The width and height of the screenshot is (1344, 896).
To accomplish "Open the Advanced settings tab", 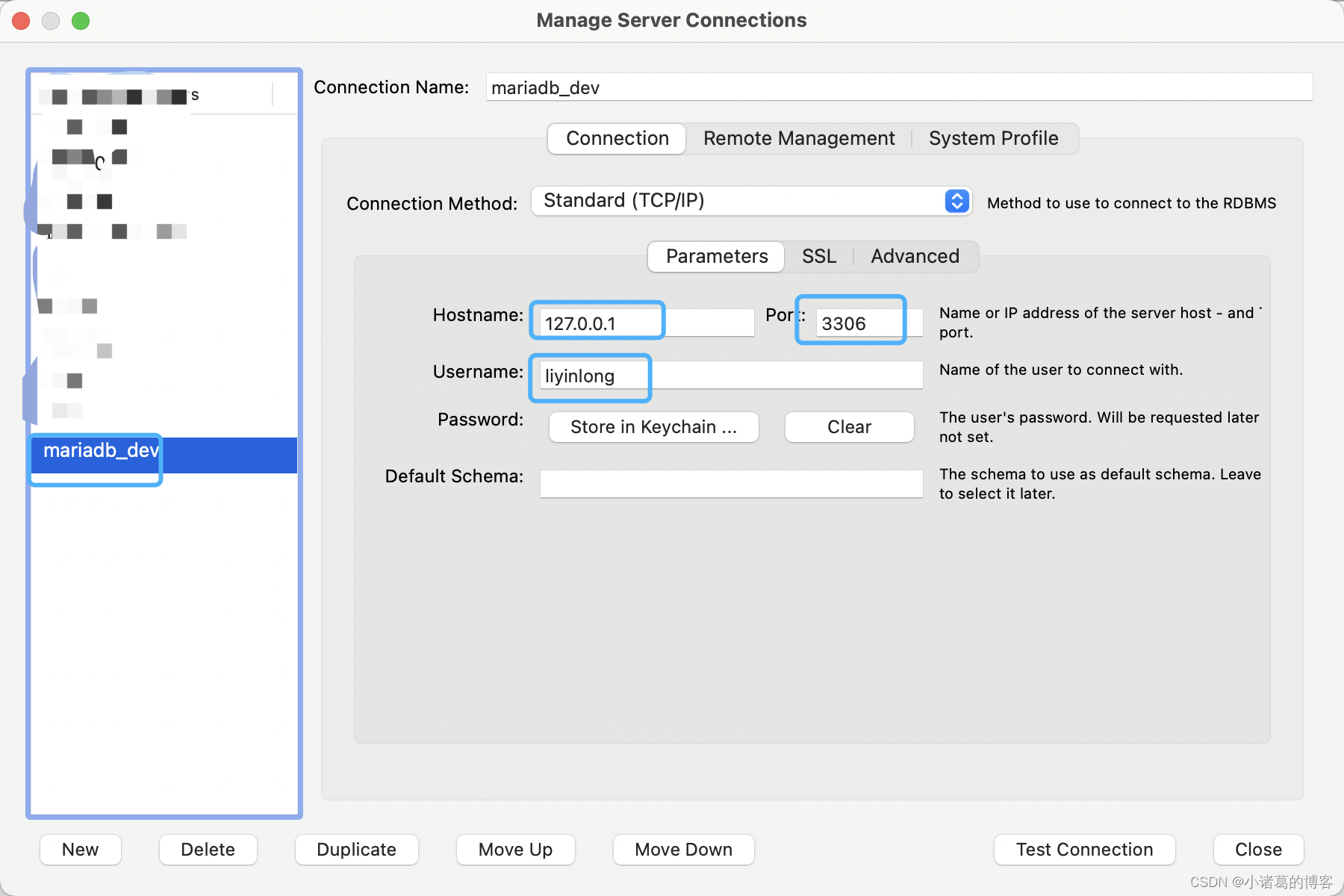I will [x=915, y=256].
